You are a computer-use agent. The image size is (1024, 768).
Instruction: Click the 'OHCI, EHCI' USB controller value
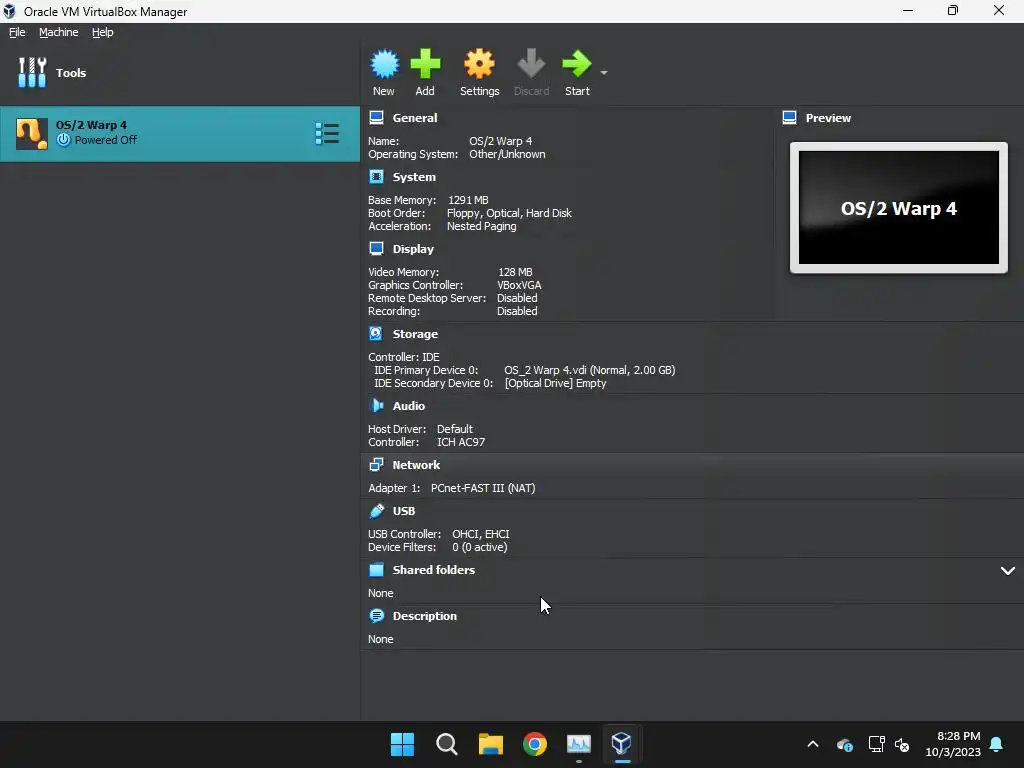(x=481, y=534)
